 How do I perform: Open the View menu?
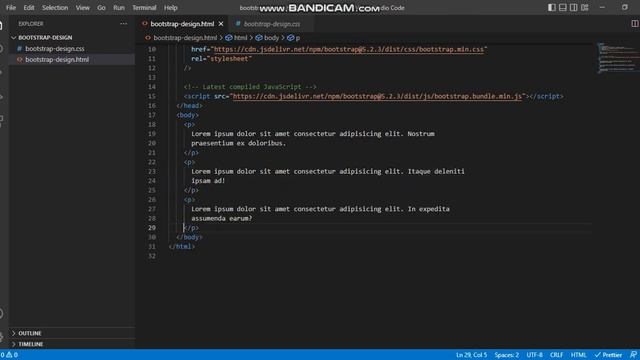pos(83,8)
